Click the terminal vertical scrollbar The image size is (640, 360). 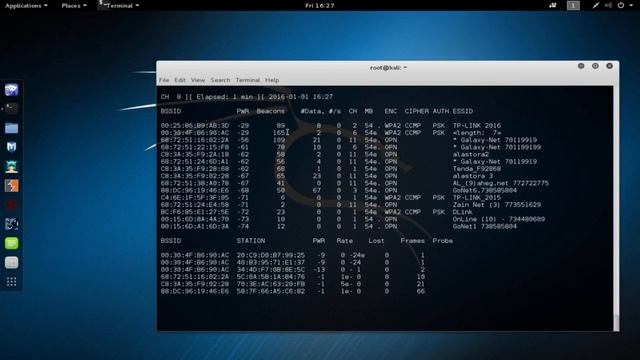(x=616, y=208)
